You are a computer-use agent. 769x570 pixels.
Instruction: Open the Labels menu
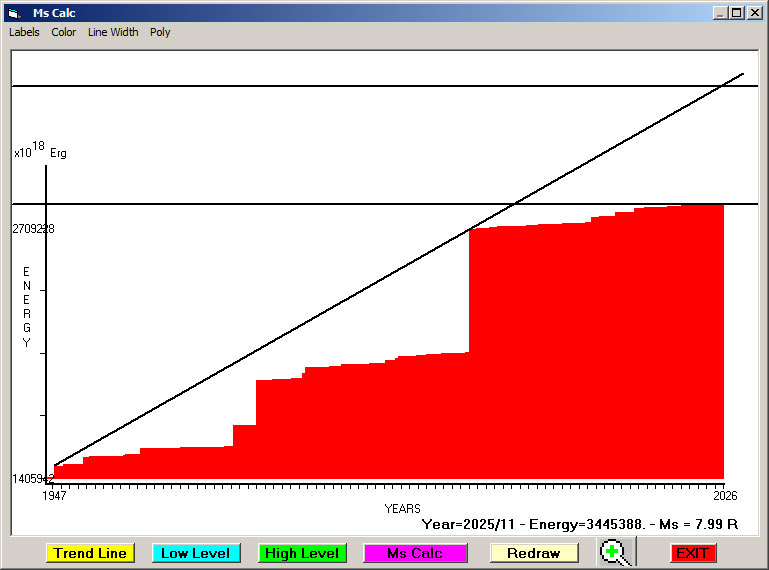pyautogui.click(x=24, y=32)
